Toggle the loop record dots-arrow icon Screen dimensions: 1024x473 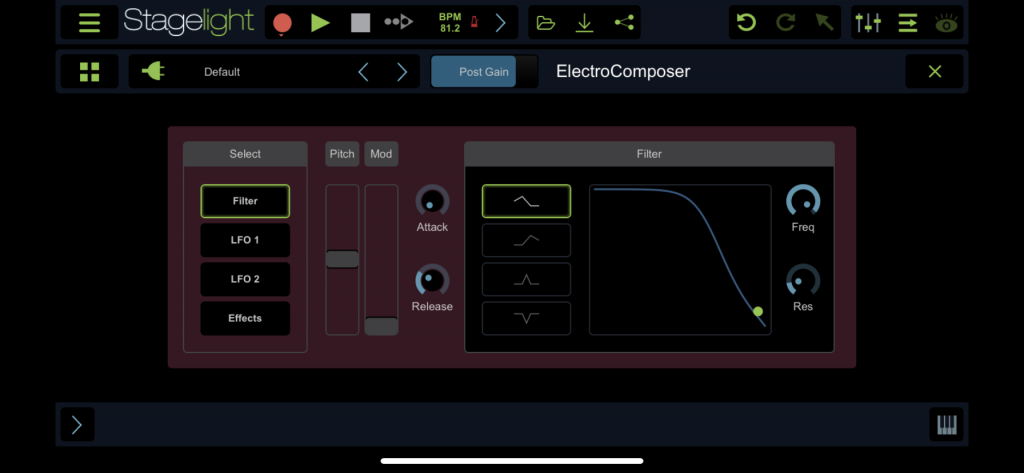(x=398, y=23)
